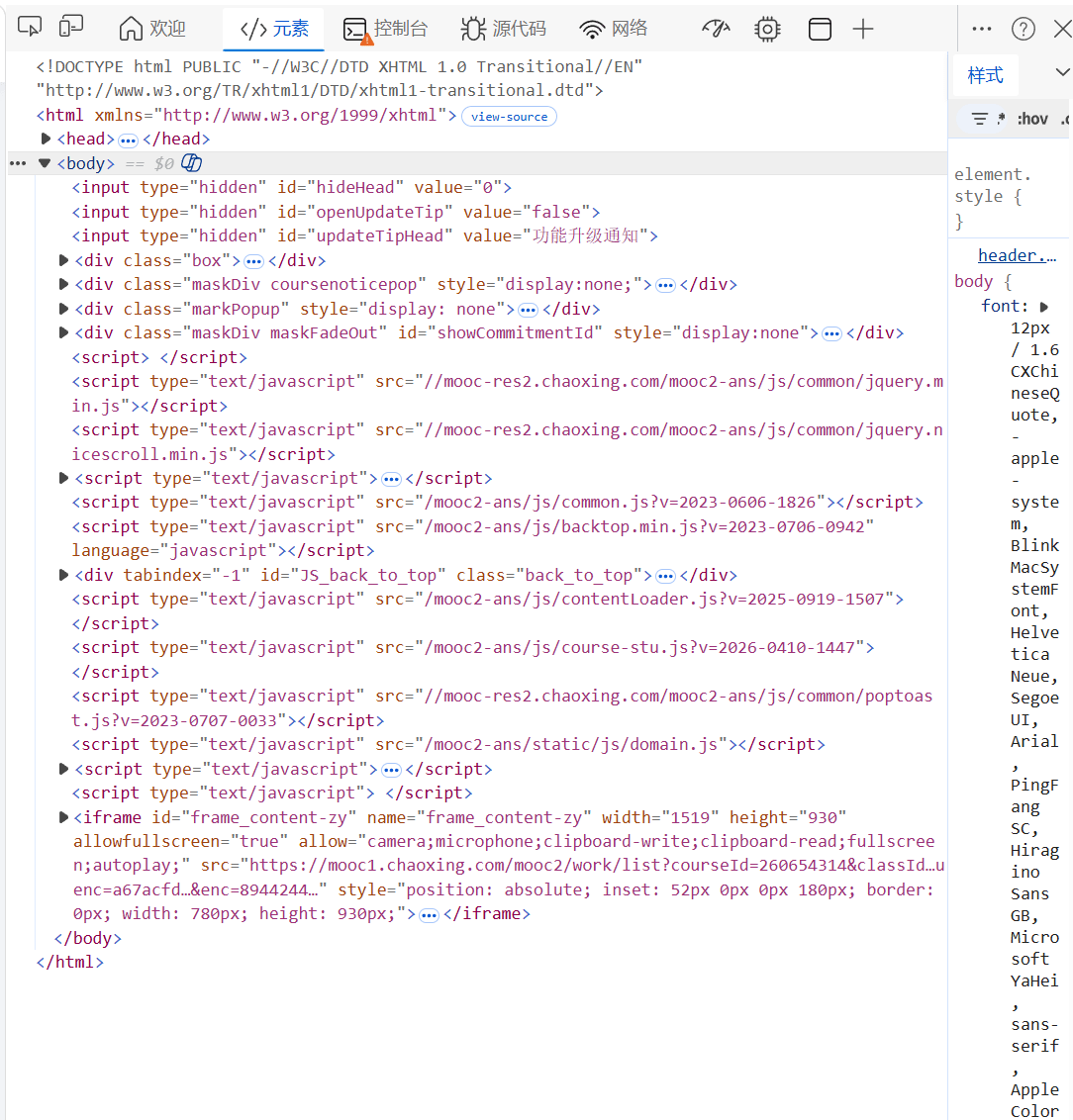Expand the font property in body styles
Viewport: 1073px width, 1120px height.
pos(1044,307)
